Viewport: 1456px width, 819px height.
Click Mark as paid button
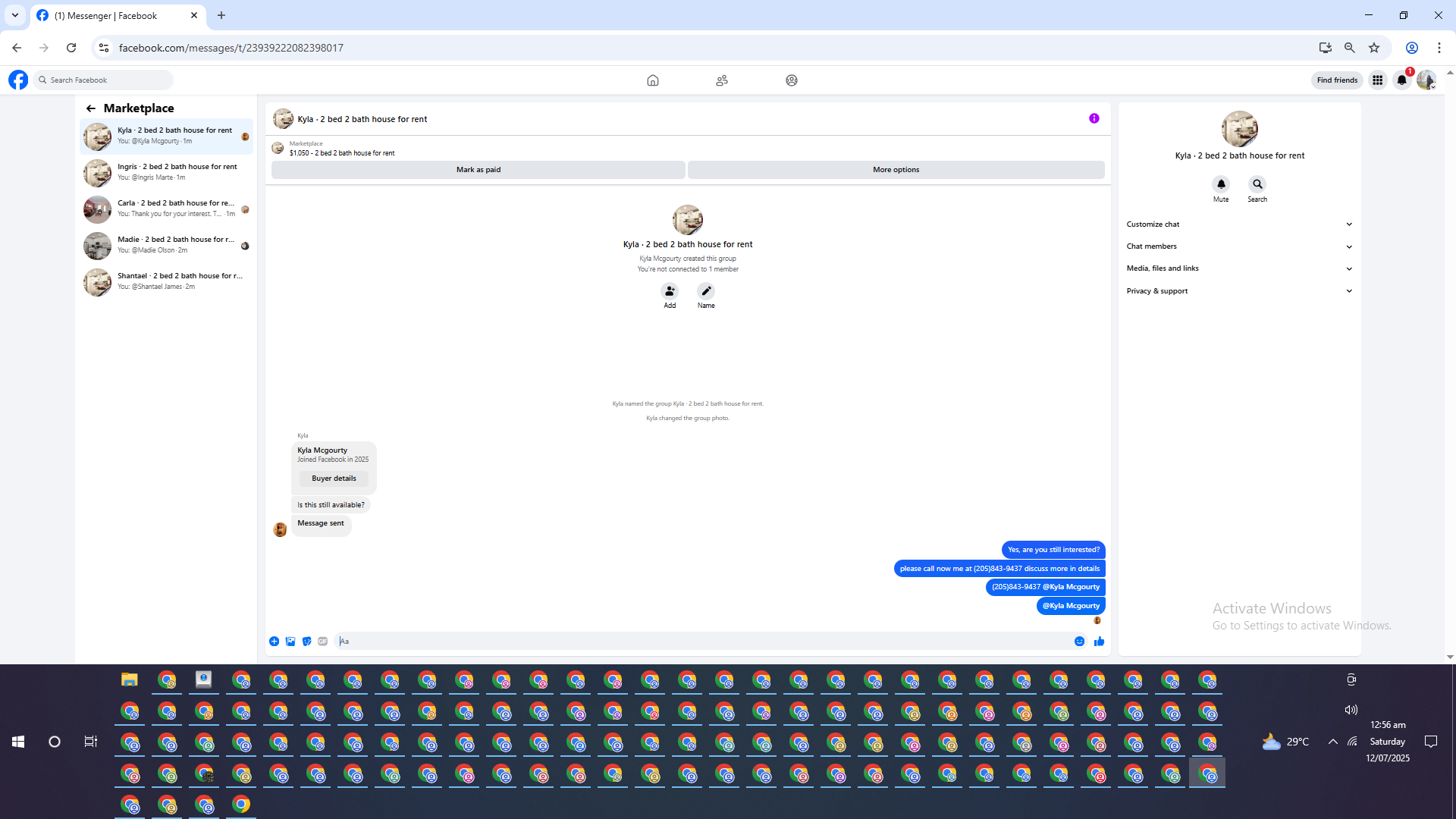click(x=479, y=170)
